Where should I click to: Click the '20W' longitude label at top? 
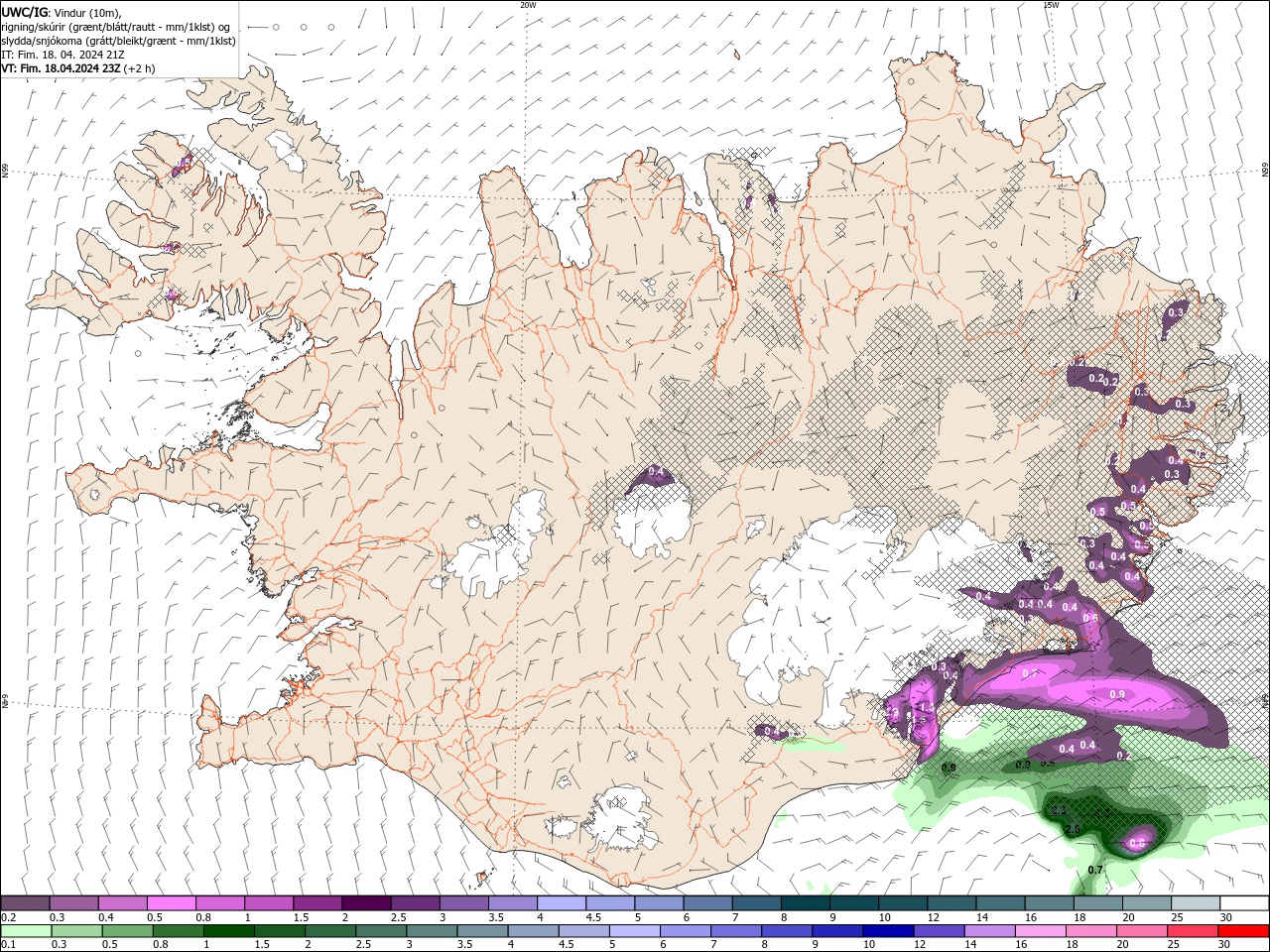[x=528, y=5]
